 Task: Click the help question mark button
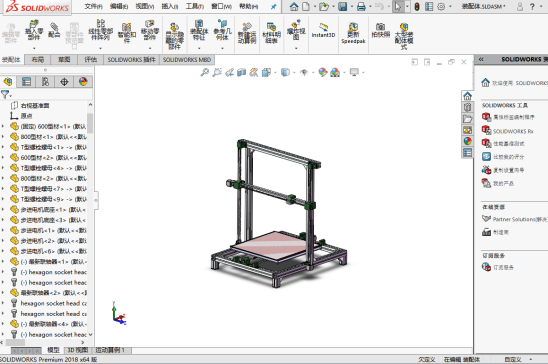532,6
